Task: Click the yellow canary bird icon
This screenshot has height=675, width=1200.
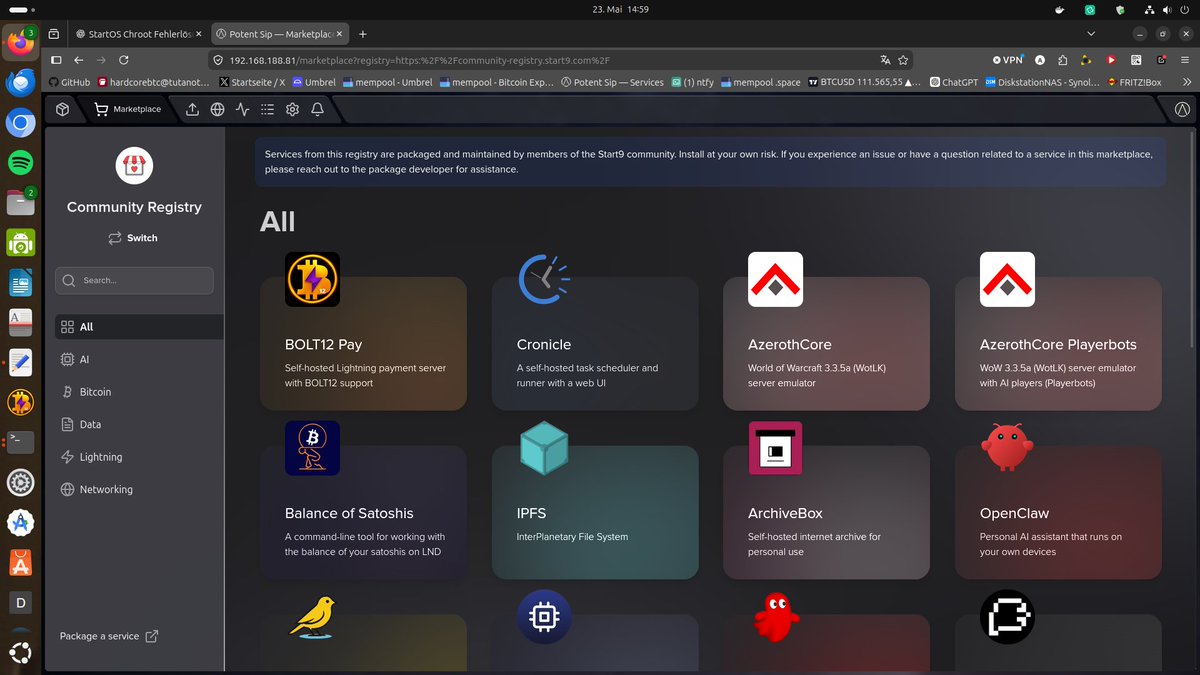Action: [x=312, y=617]
